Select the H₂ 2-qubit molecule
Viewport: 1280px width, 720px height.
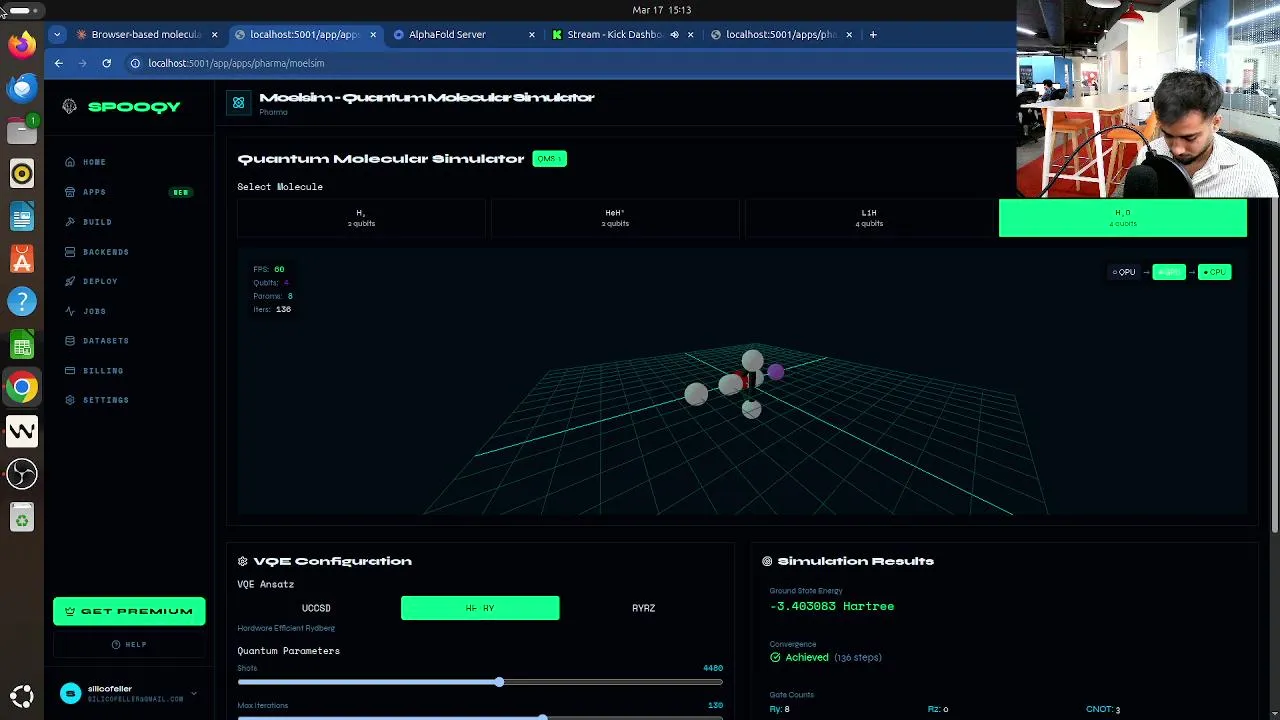(361, 218)
